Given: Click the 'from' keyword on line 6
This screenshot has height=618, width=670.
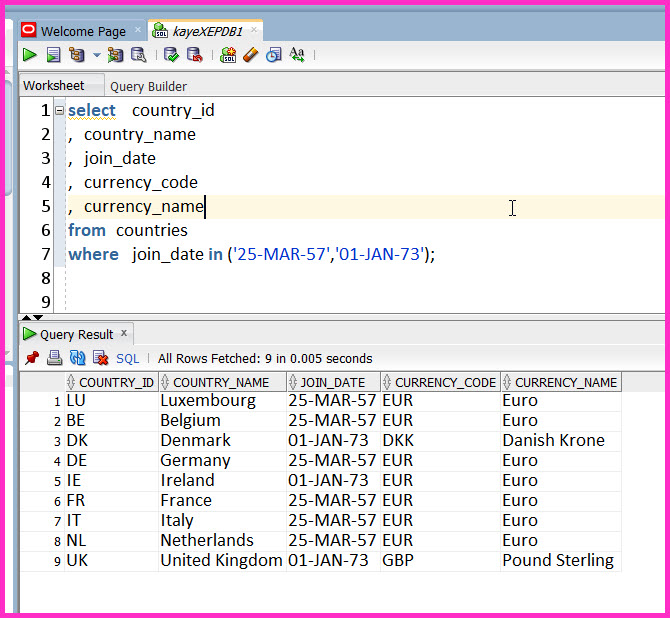Looking at the screenshot, I should pyautogui.click(x=87, y=230).
